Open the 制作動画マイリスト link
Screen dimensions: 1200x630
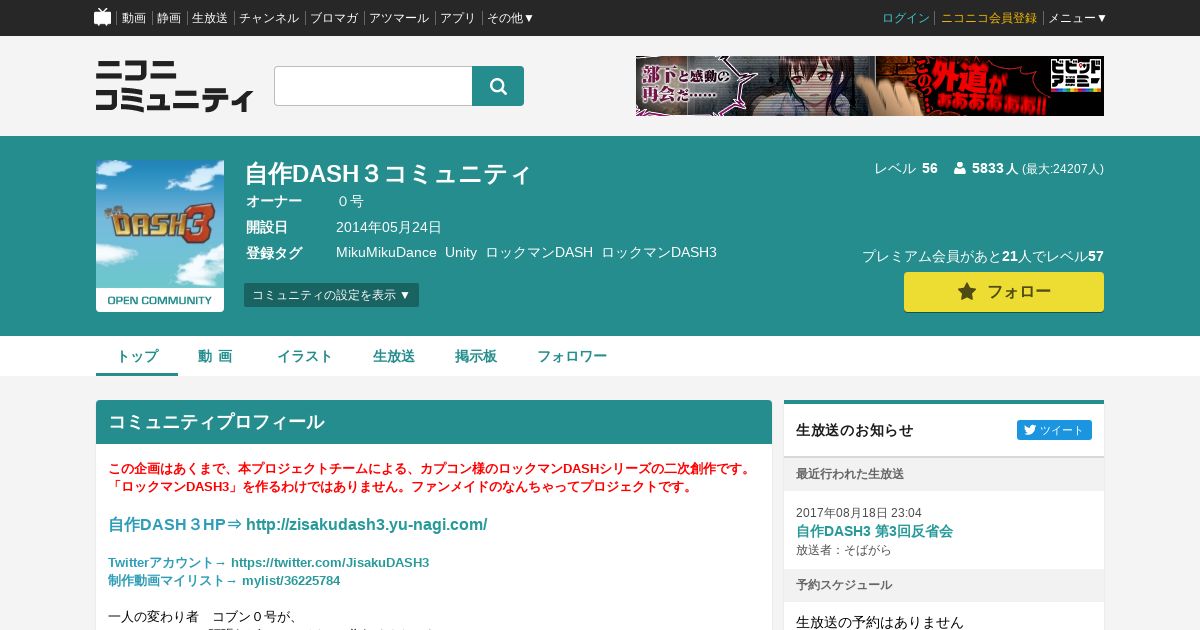(224, 580)
